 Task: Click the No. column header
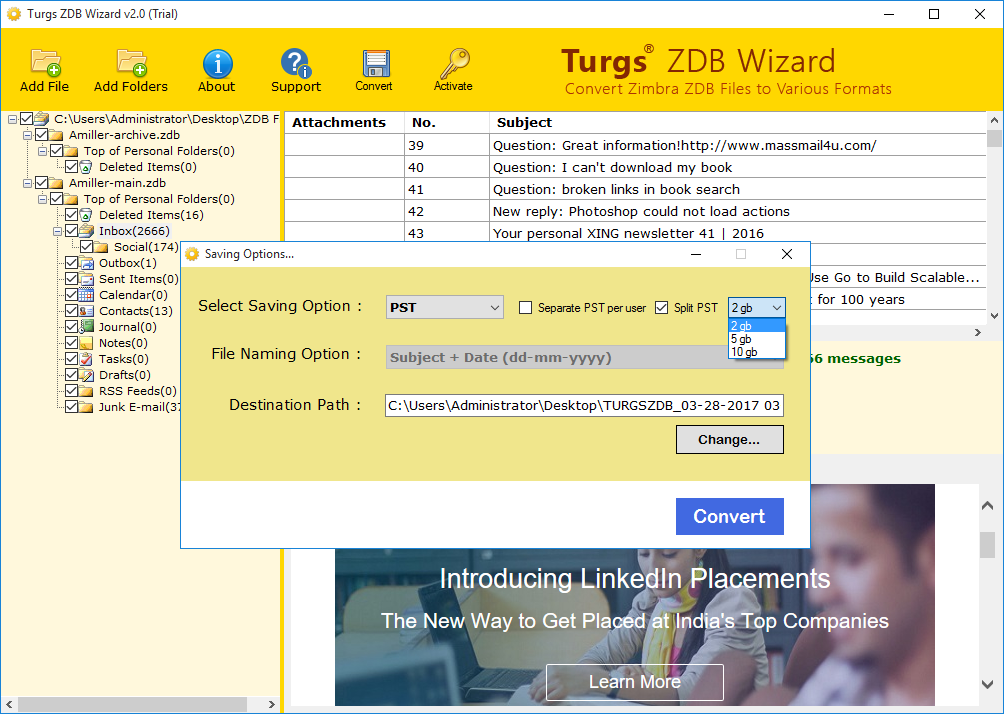click(447, 122)
